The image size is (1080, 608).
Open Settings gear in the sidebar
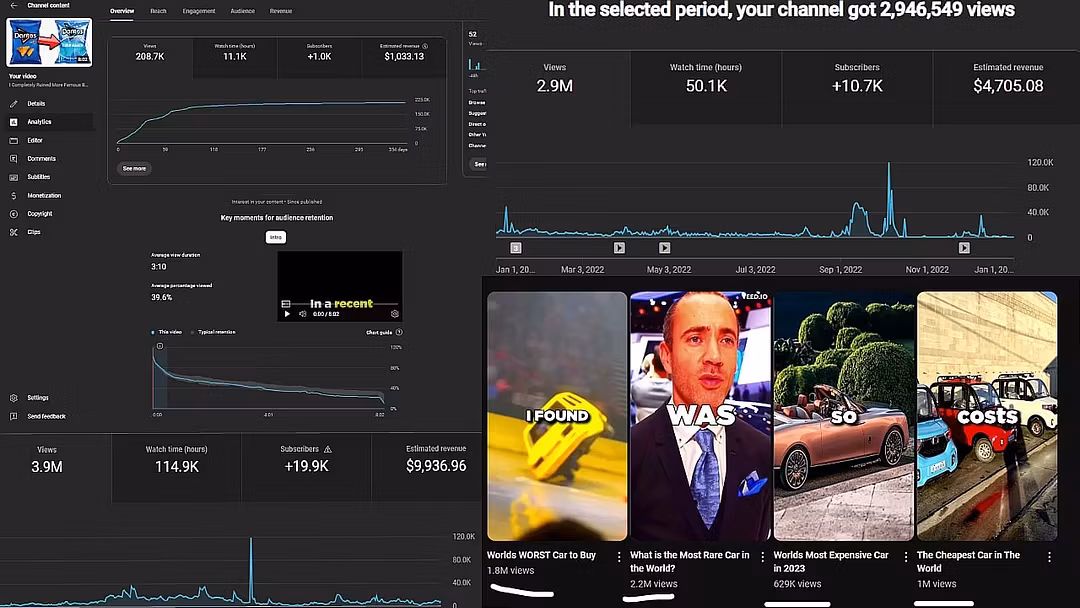coord(14,398)
